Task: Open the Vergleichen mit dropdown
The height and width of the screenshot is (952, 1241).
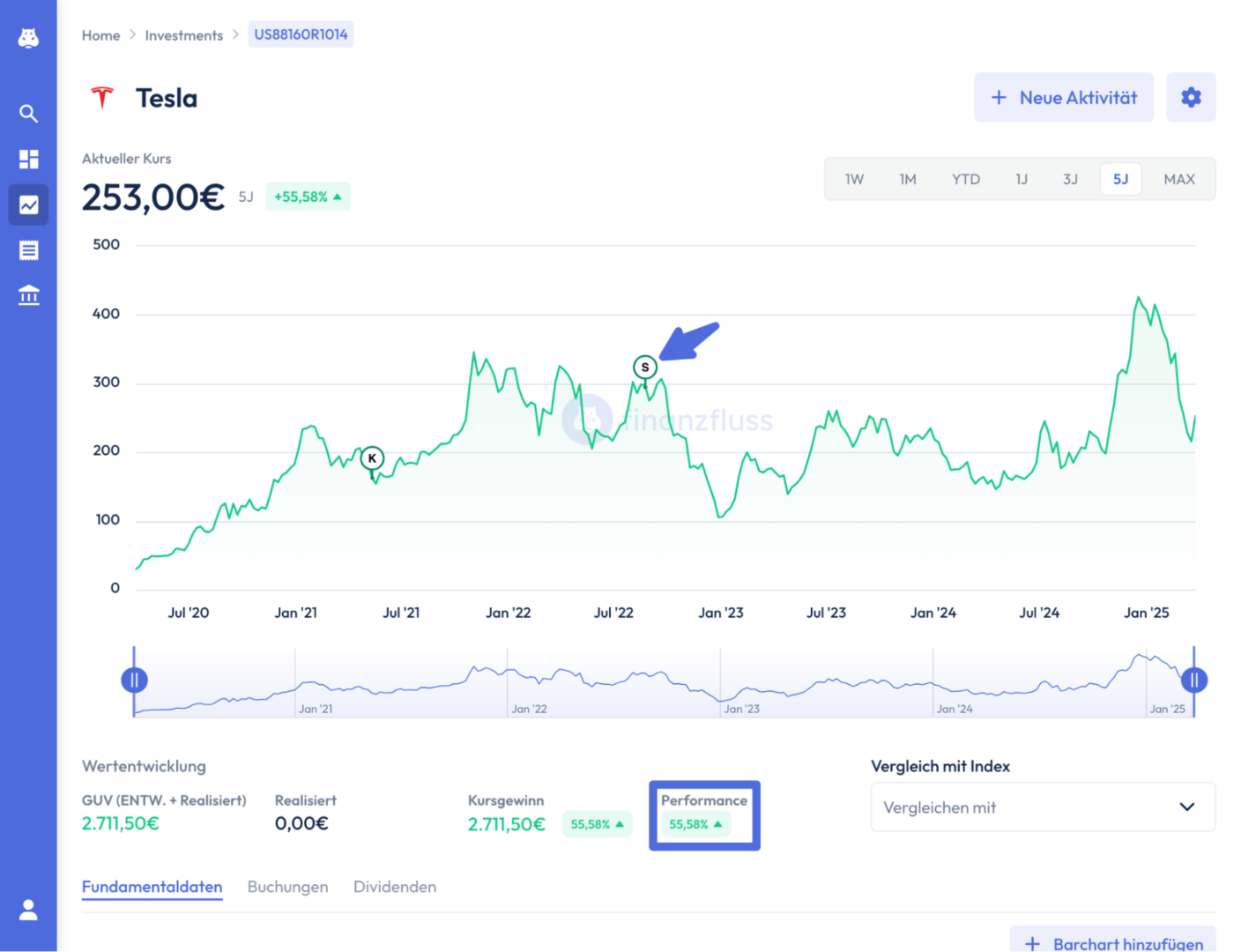Action: coord(1043,807)
